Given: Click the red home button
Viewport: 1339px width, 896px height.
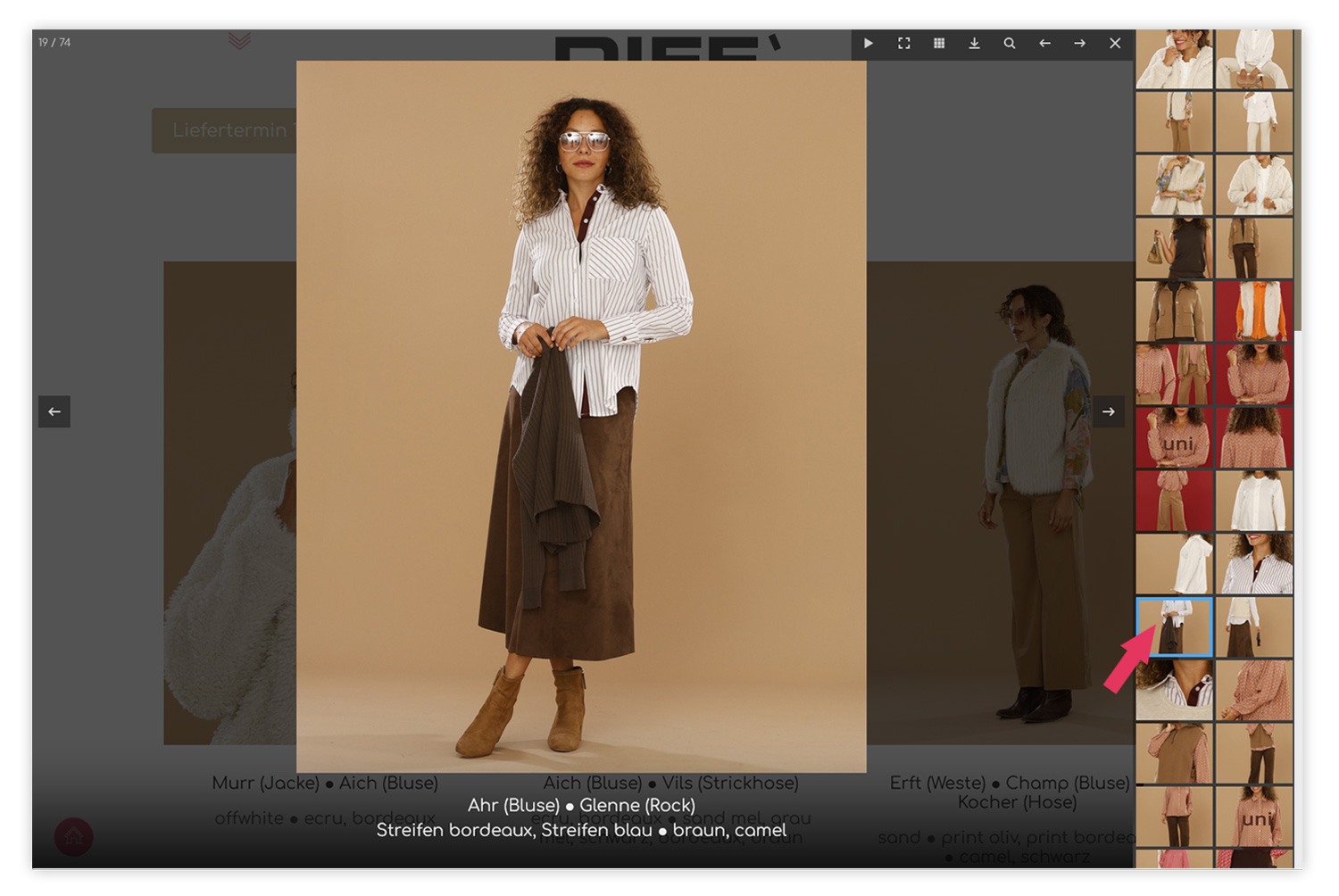Looking at the screenshot, I should [73, 836].
